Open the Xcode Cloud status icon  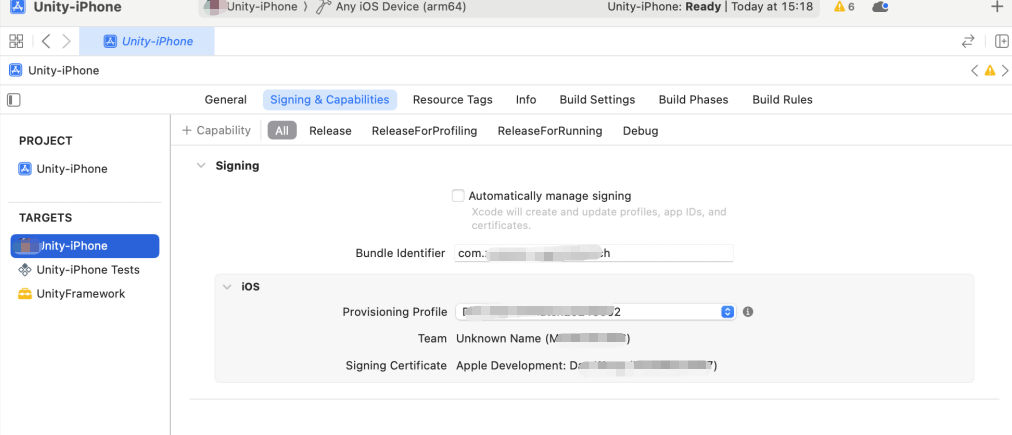880,7
